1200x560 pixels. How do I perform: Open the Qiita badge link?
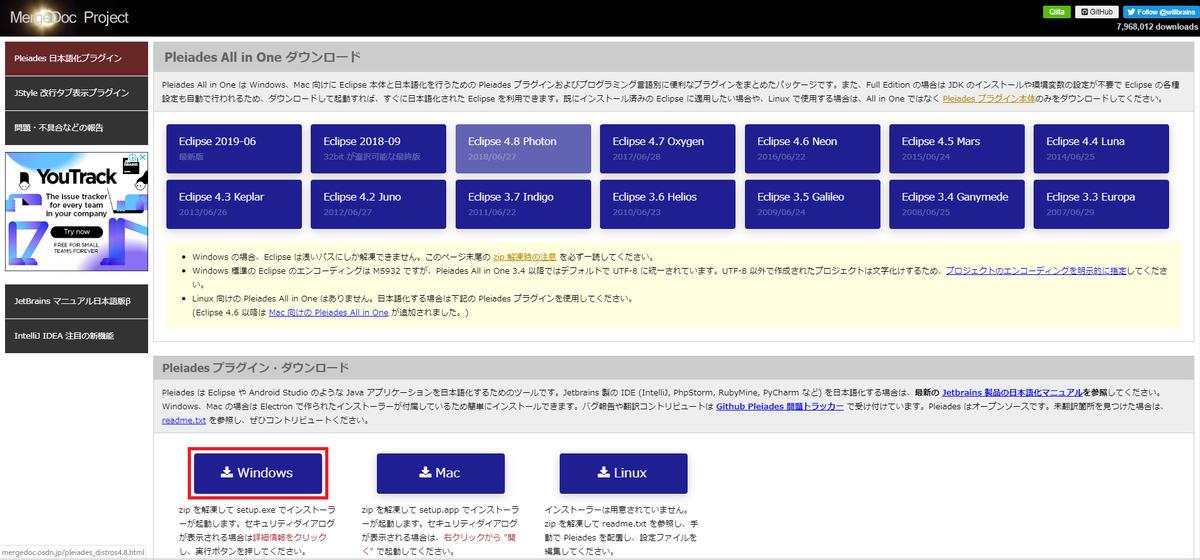(x=1055, y=11)
